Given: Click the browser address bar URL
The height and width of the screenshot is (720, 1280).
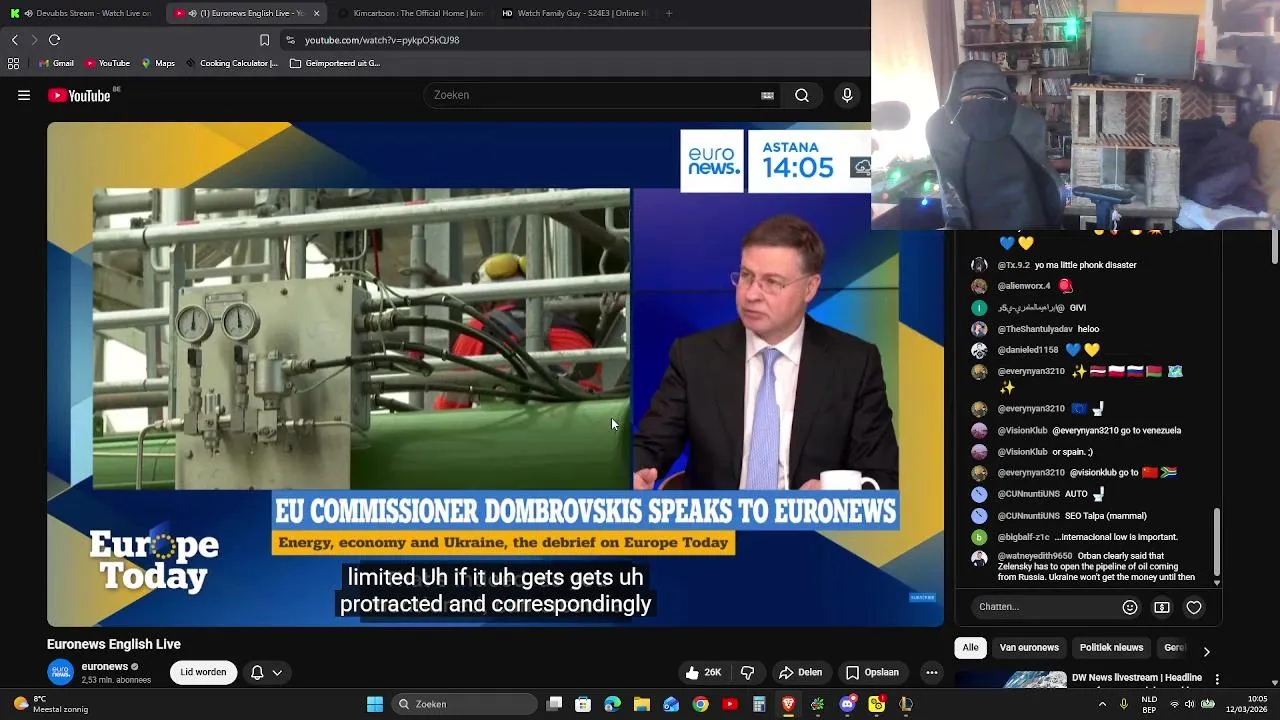Looking at the screenshot, I should coord(382,40).
